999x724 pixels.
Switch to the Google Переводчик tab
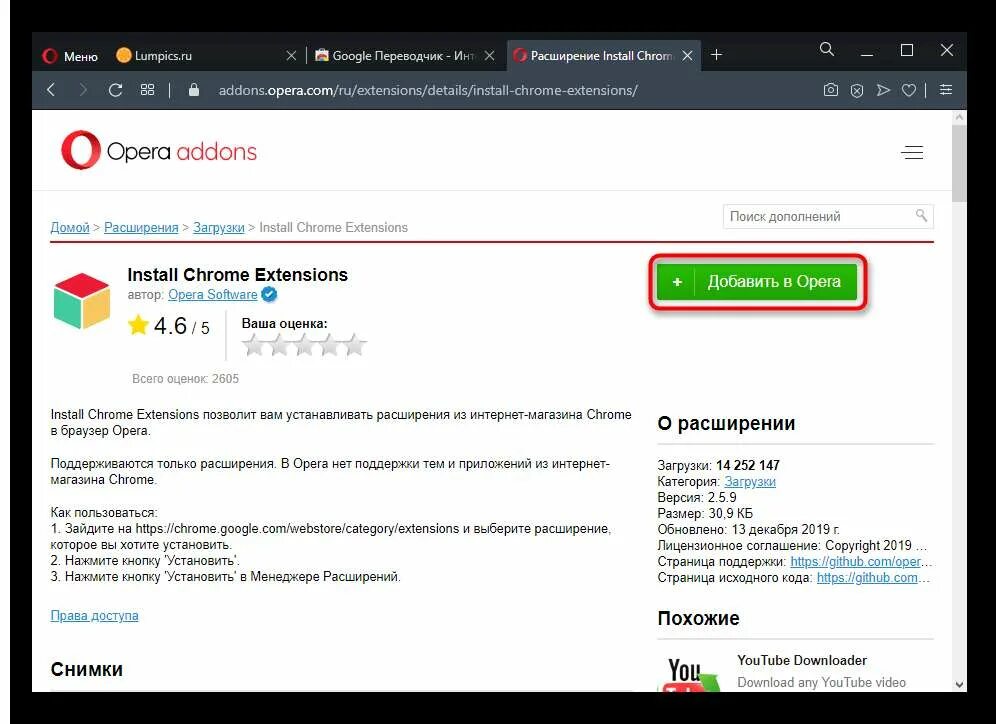pos(404,56)
